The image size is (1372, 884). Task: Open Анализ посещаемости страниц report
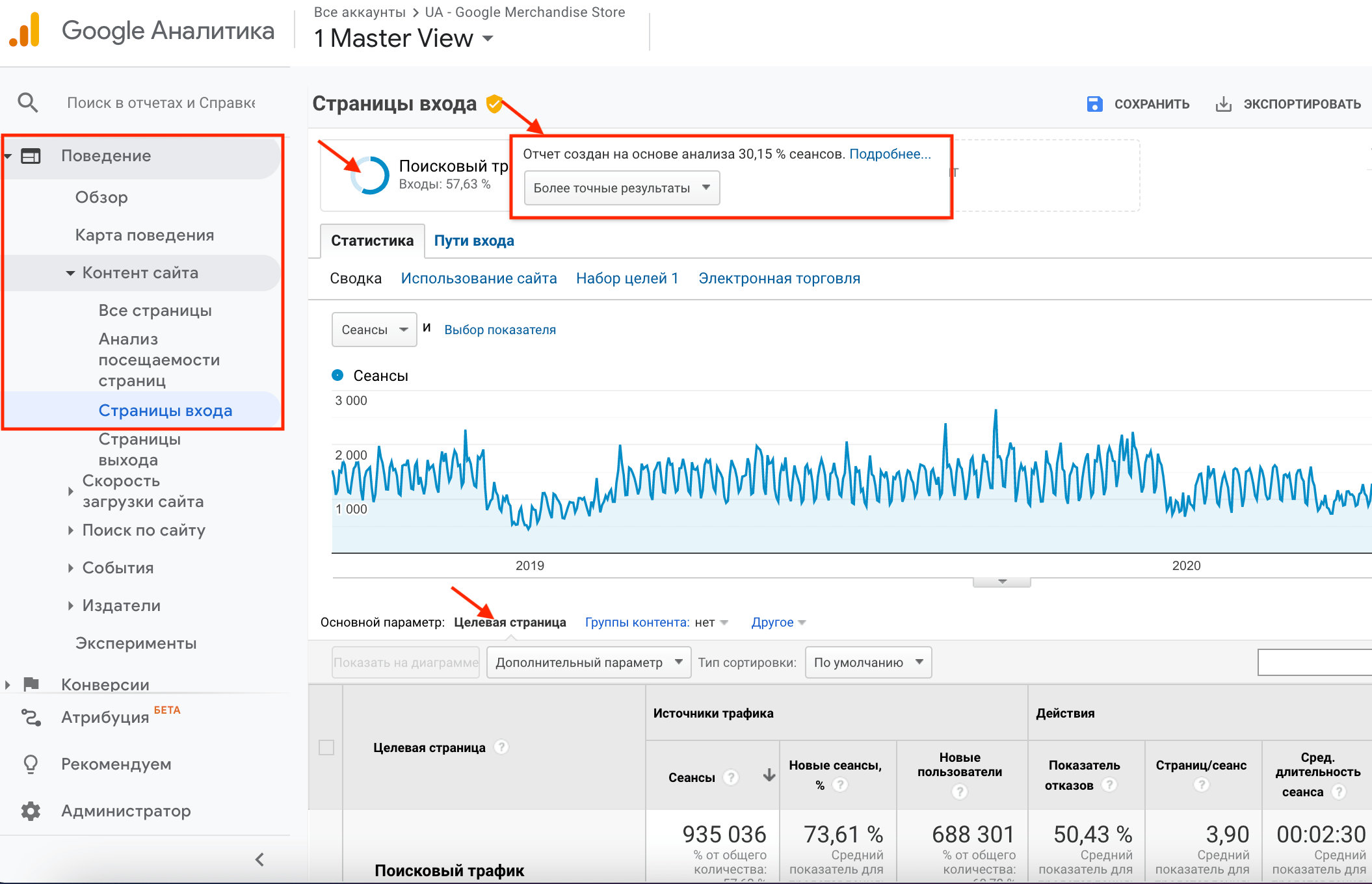point(159,360)
